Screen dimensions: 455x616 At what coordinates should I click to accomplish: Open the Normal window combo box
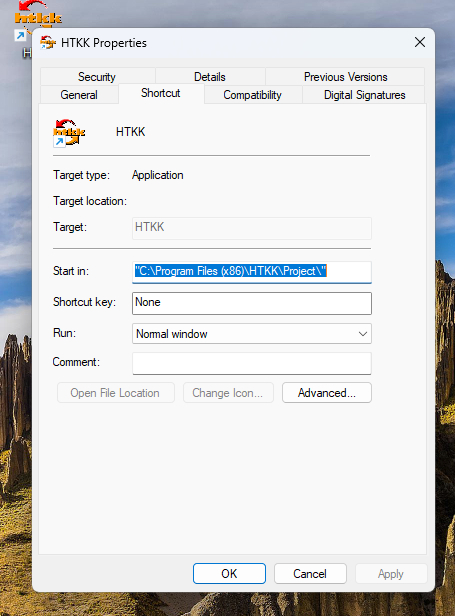click(x=252, y=334)
